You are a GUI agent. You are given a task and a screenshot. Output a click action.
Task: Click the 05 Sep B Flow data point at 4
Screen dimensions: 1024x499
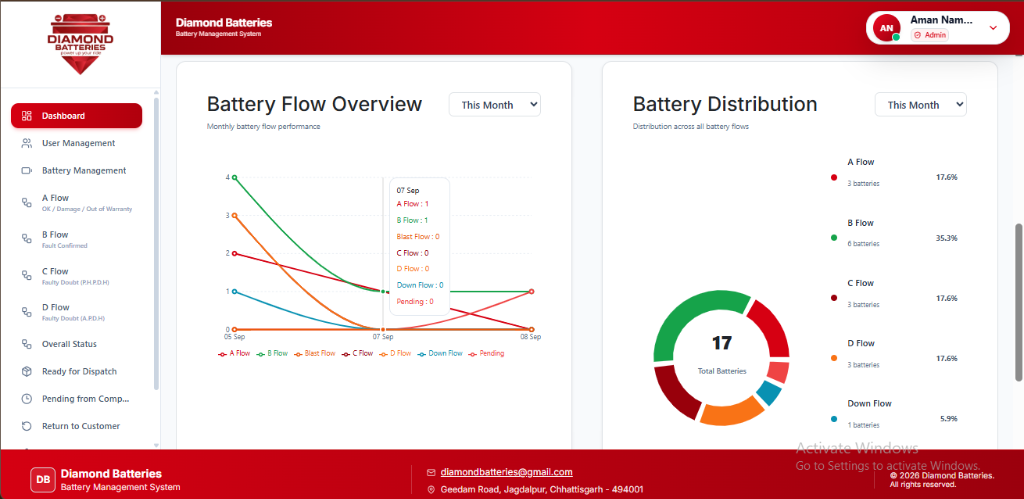coord(234,177)
